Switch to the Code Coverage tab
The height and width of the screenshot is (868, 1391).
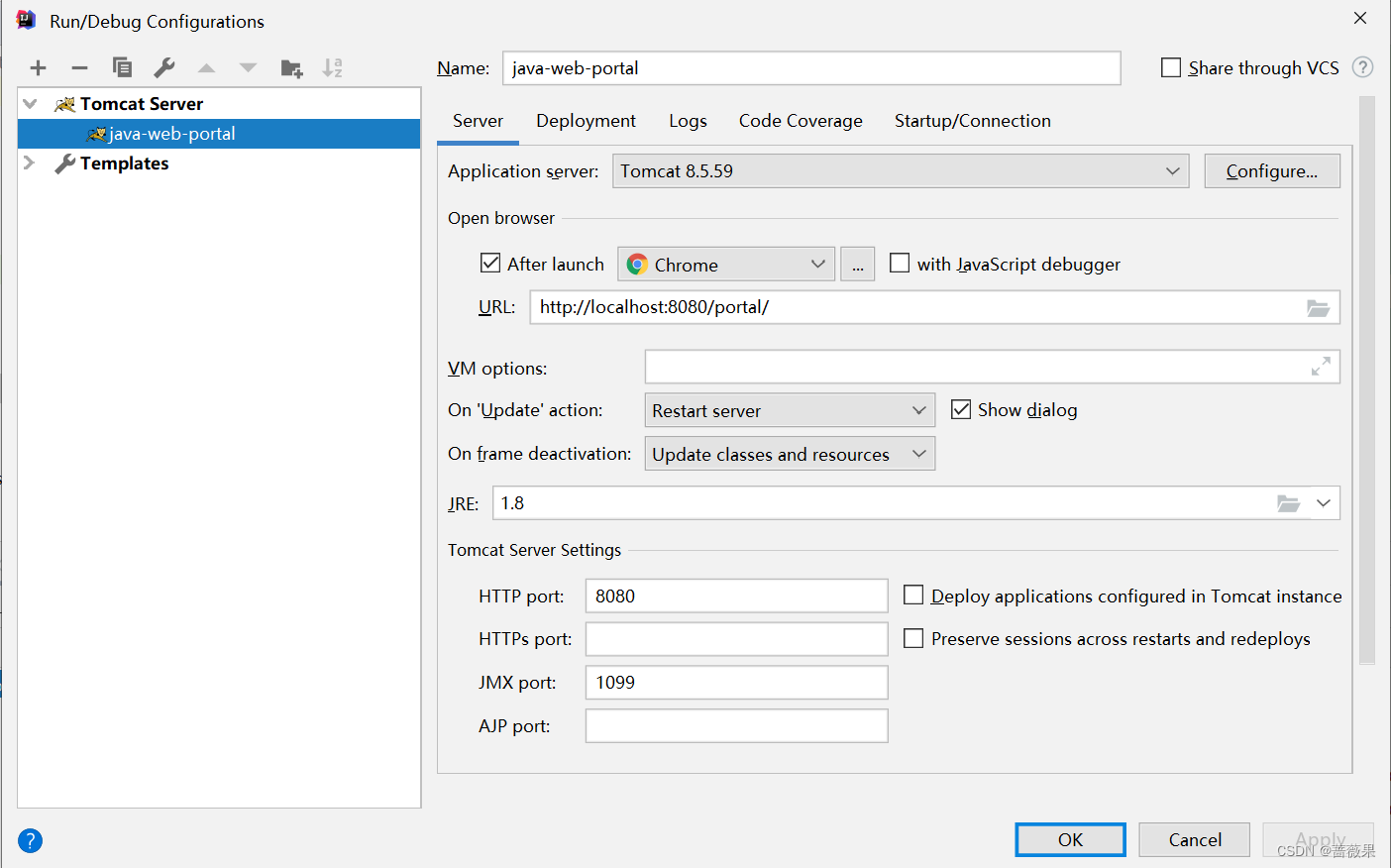coord(801,121)
